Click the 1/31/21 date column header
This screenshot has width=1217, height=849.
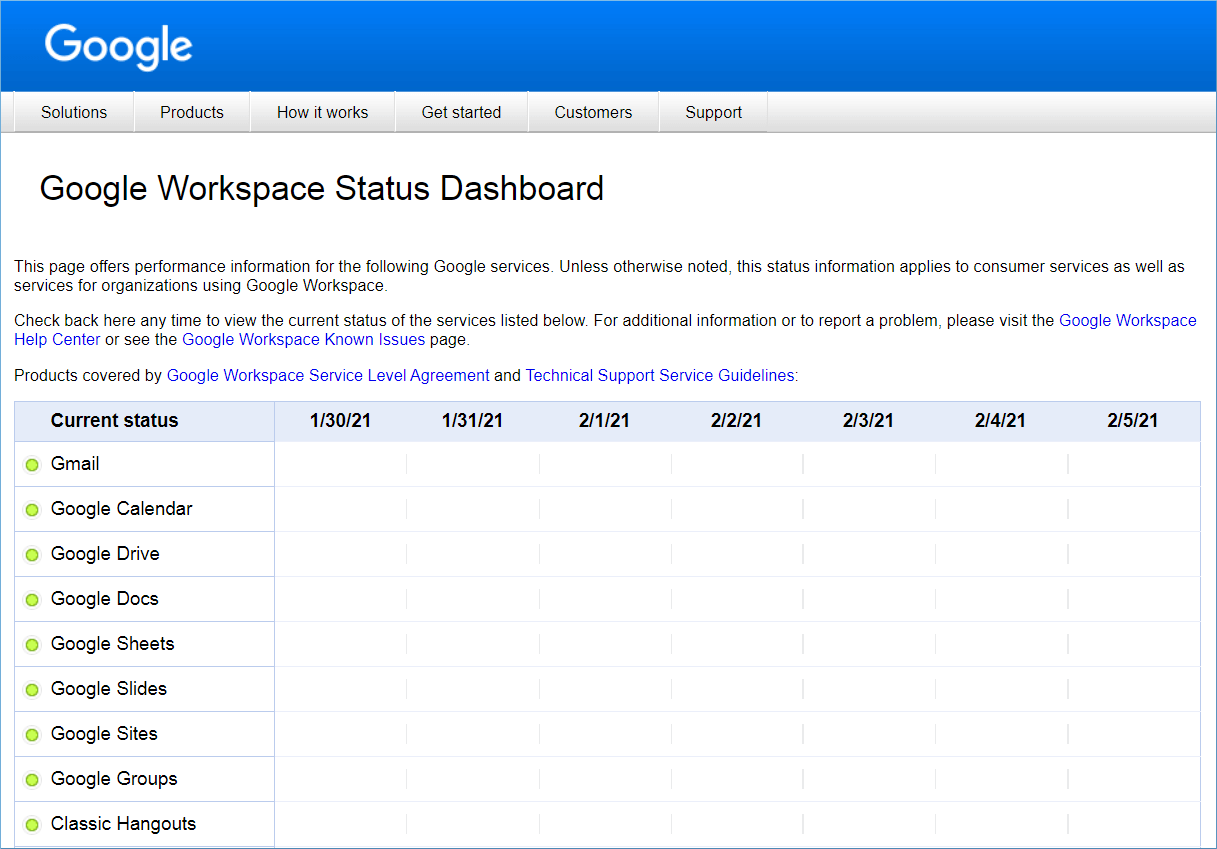[473, 421]
